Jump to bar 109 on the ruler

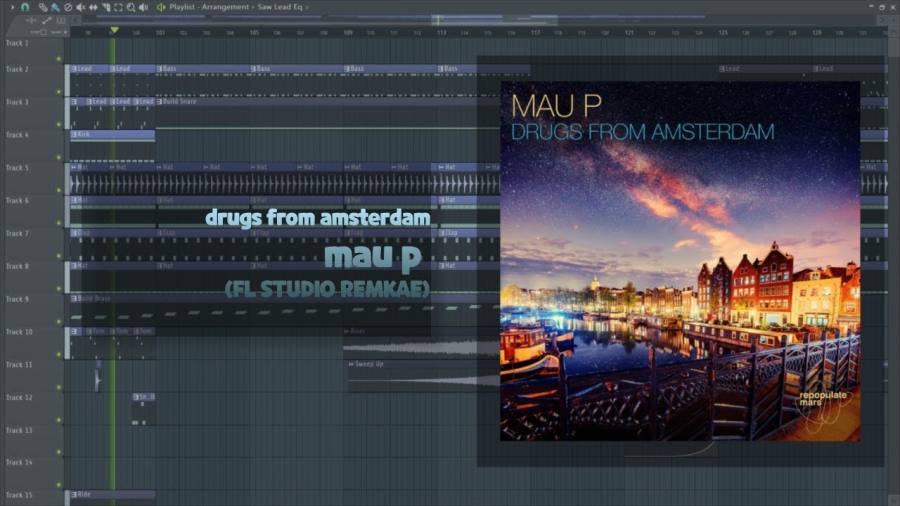click(x=348, y=33)
